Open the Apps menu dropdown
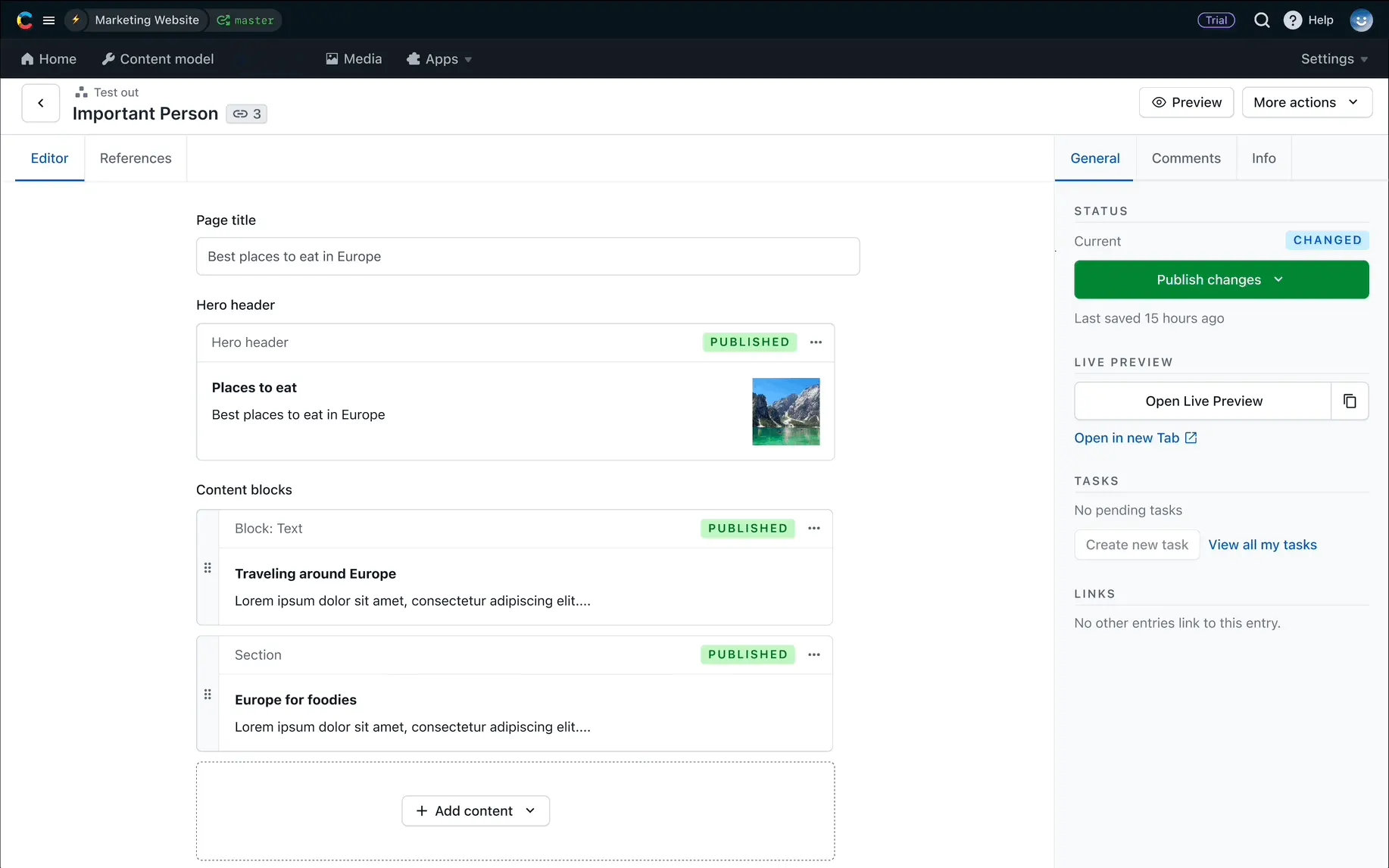This screenshot has width=1389, height=868. click(439, 59)
